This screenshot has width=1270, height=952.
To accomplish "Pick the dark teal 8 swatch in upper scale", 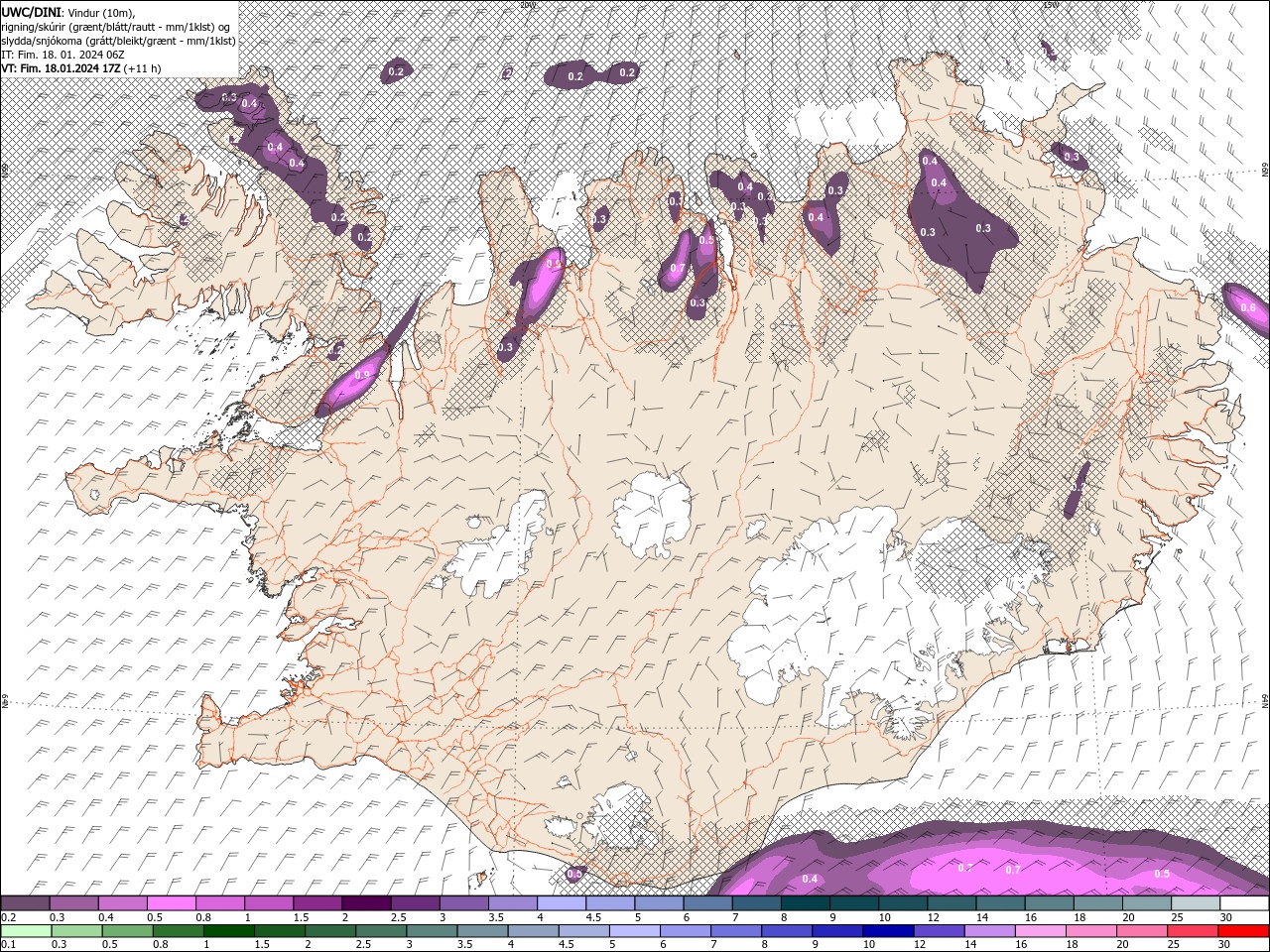I will click(x=806, y=903).
